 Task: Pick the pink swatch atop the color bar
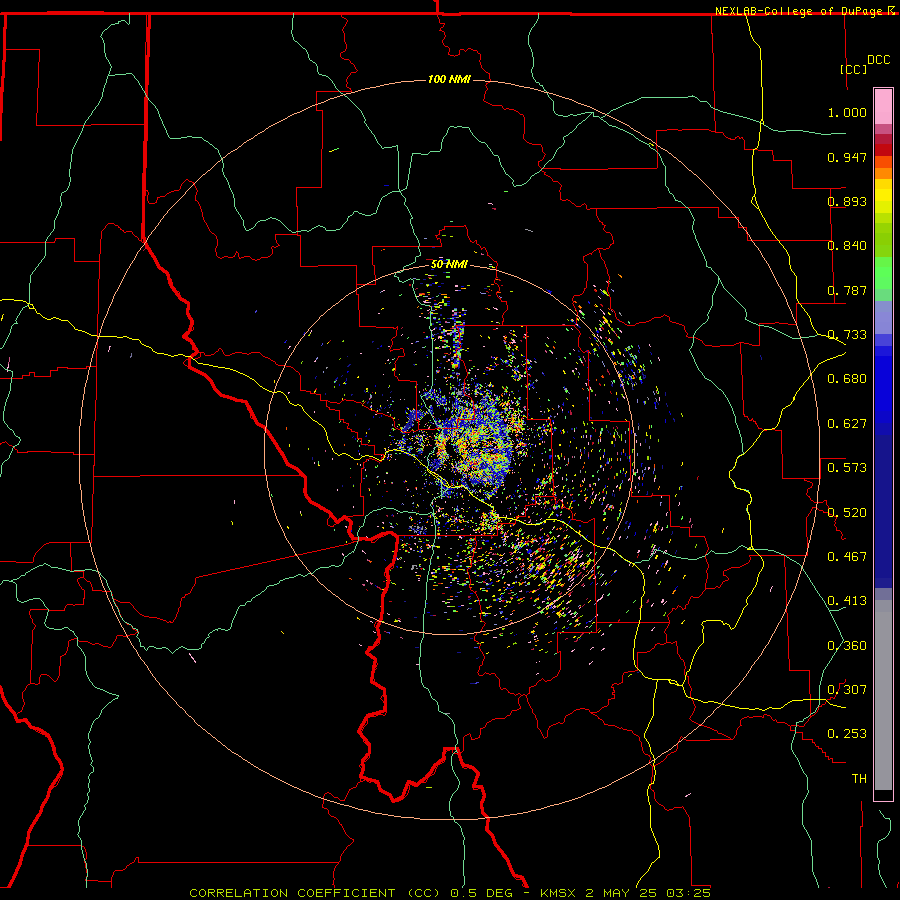click(x=883, y=106)
